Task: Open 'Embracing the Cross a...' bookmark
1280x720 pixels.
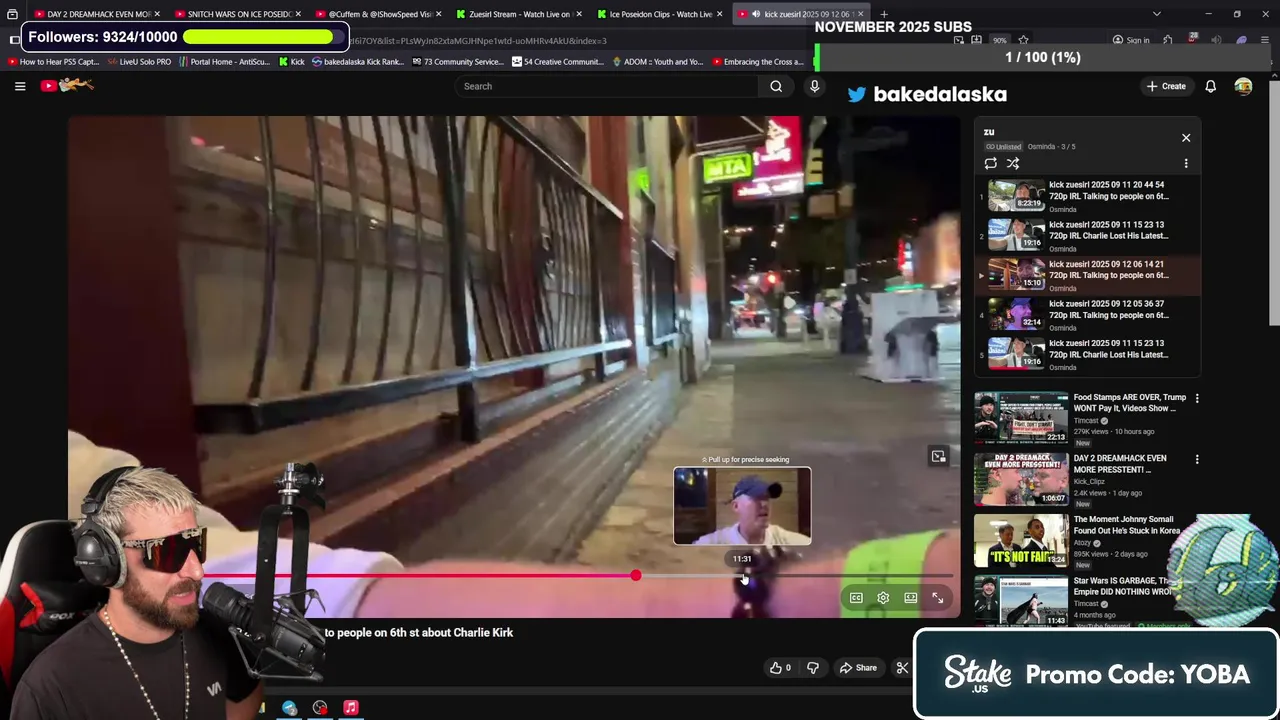Action: (x=757, y=62)
